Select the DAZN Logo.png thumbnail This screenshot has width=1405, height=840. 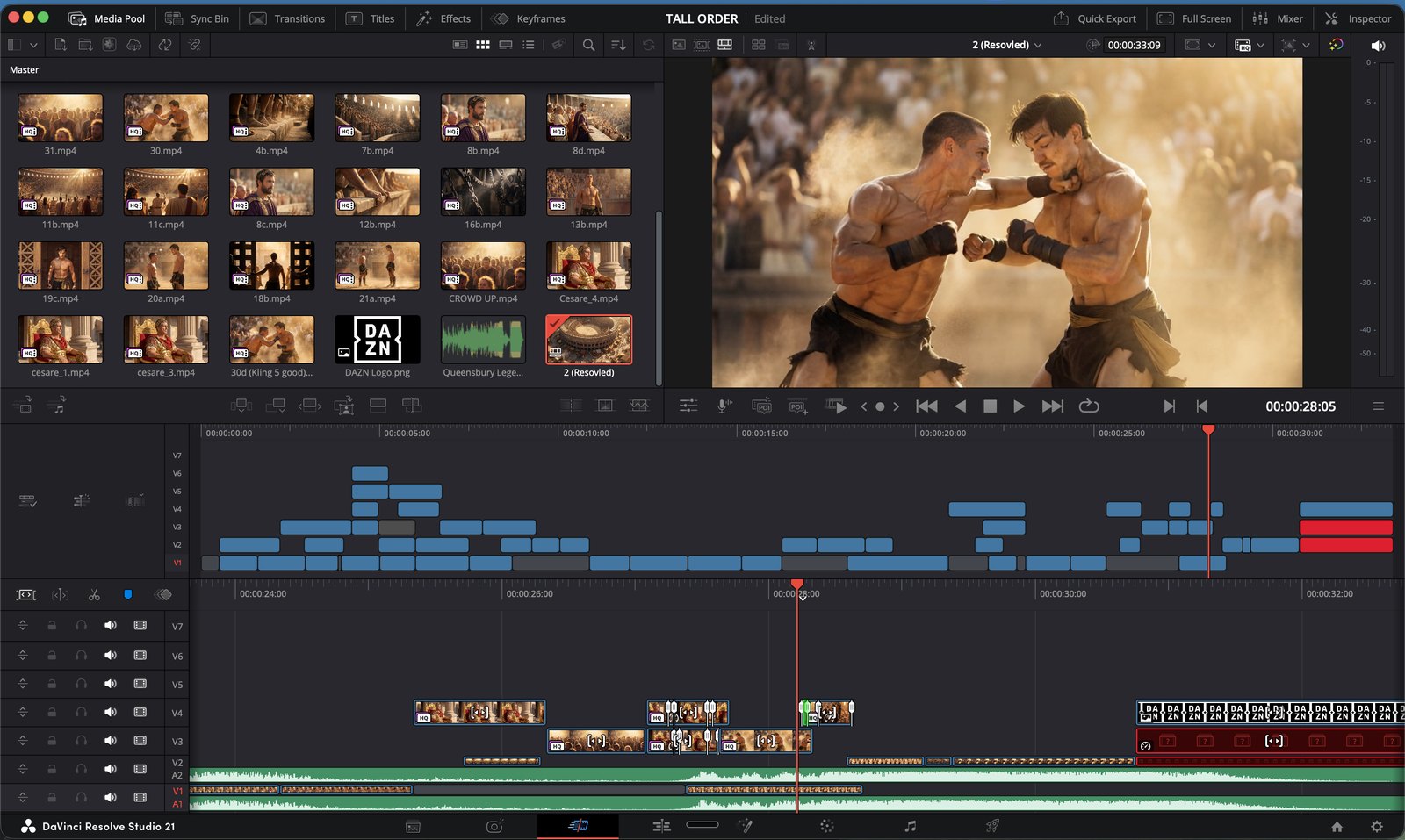(x=378, y=340)
